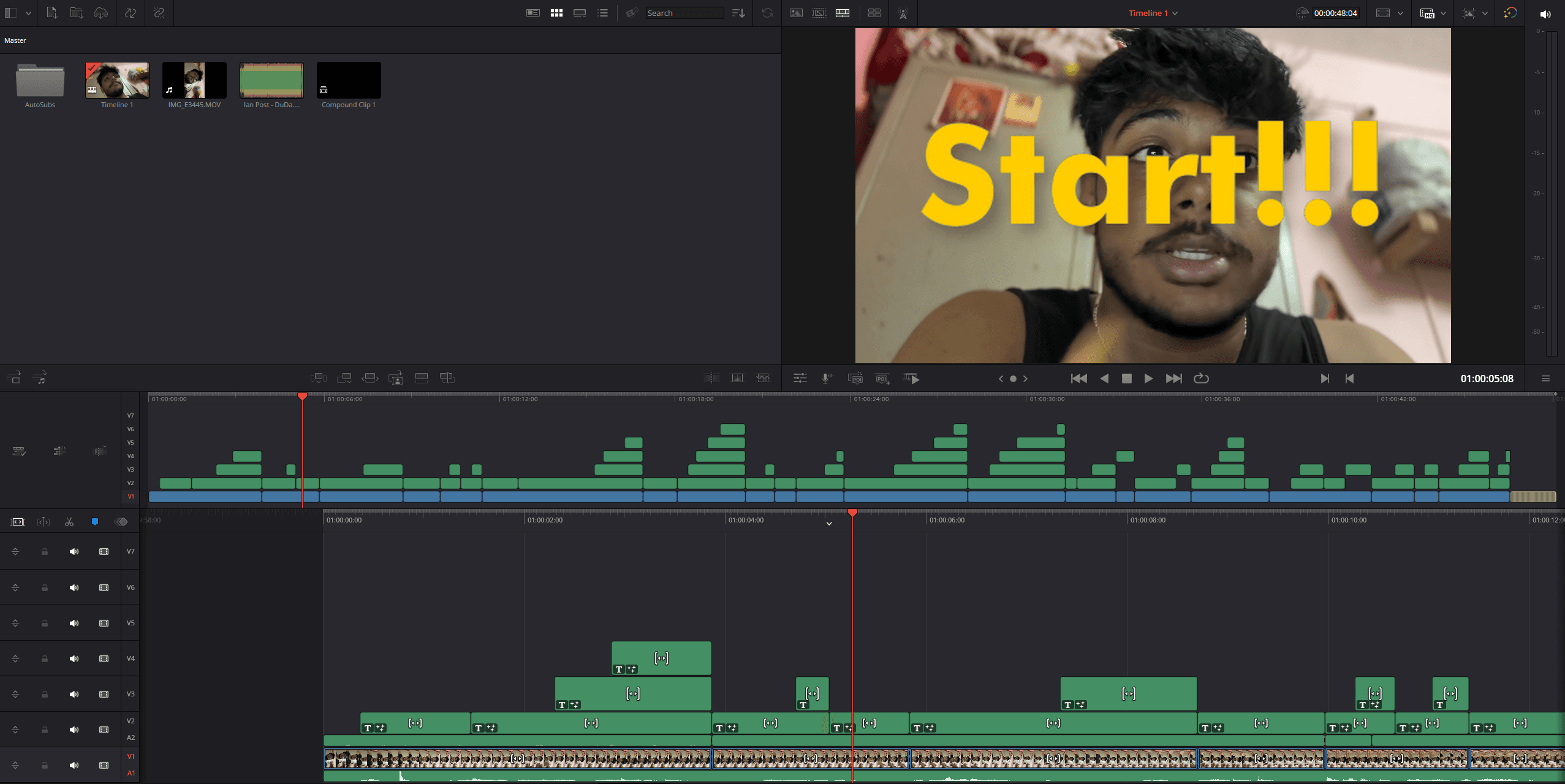Click the Split Clip scissors tool
Image resolution: width=1565 pixels, height=784 pixels.
(x=69, y=522)
